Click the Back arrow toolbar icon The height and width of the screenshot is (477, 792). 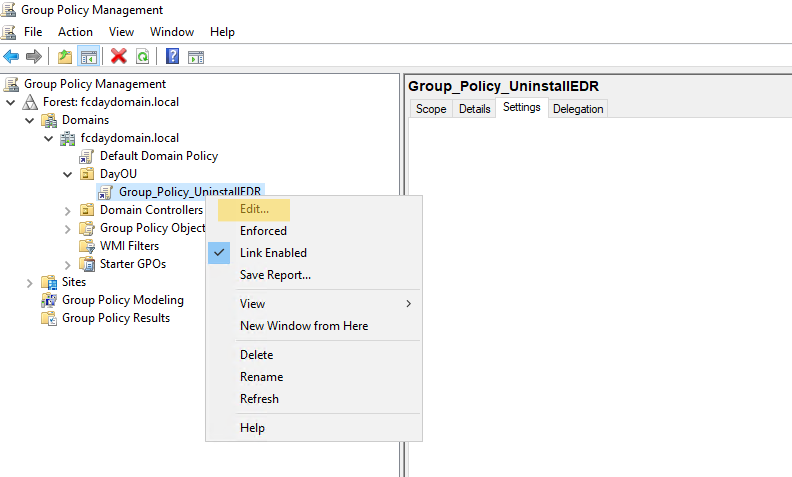click(11, 56)
